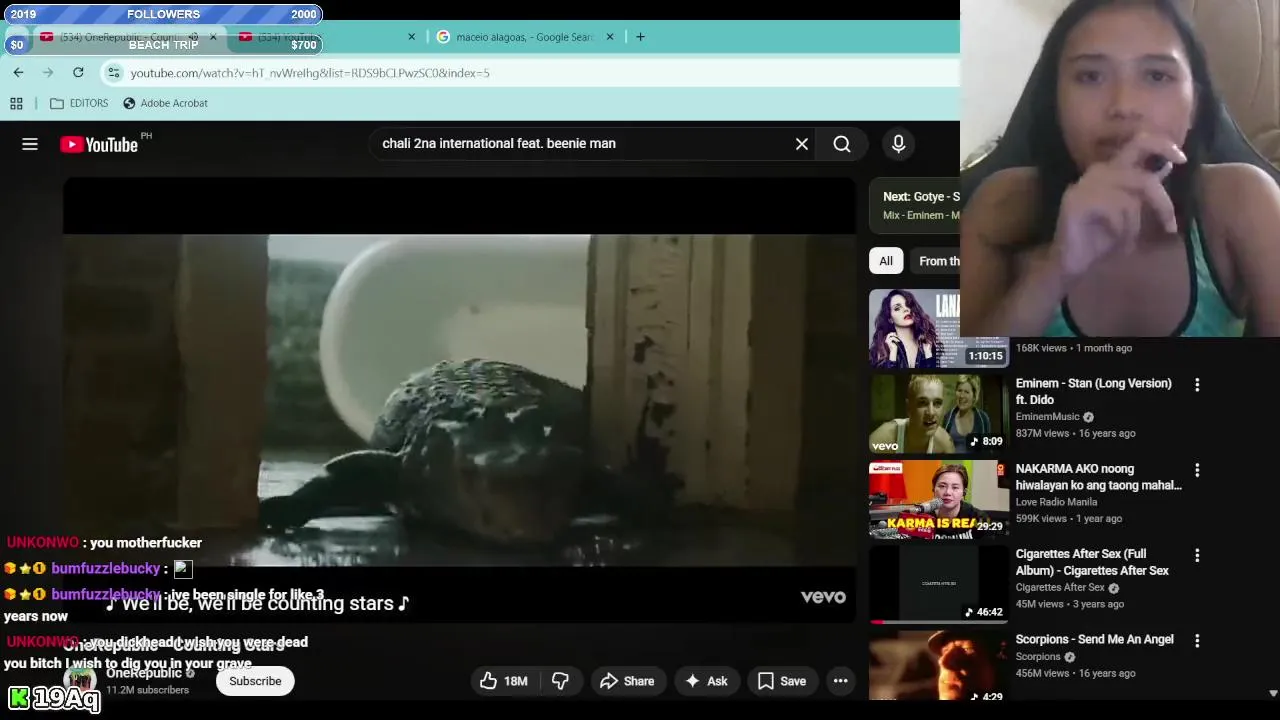Open more actions ellipsis under video
1280x720 pixels.
click(841, 681)
